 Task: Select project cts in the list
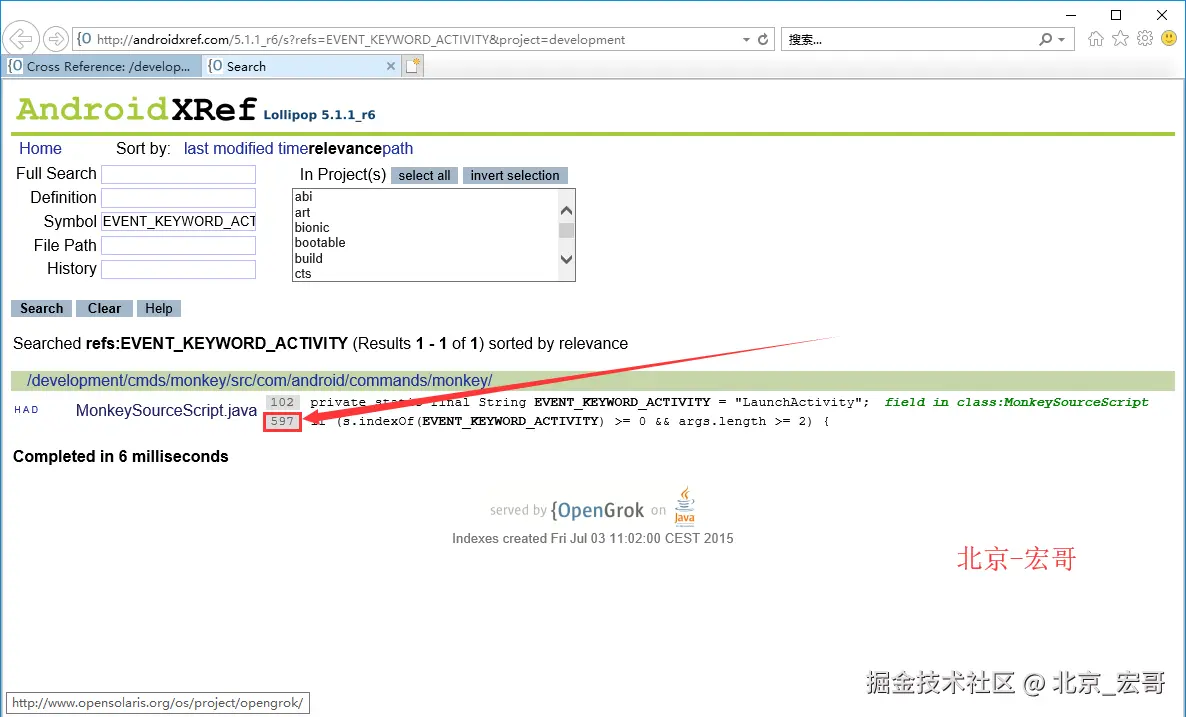303,274
